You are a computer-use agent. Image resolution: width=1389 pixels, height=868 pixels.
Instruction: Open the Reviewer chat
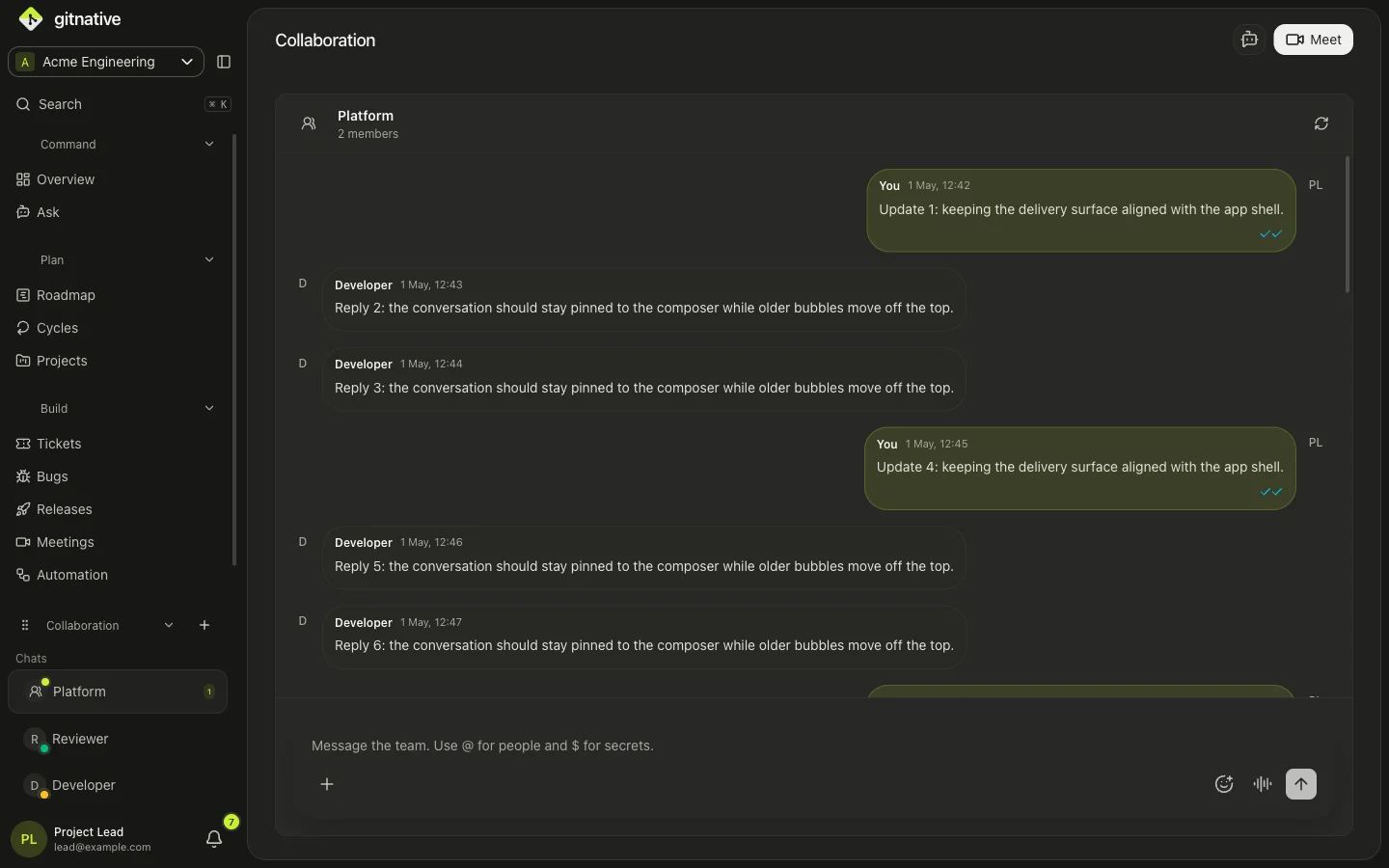118,739
